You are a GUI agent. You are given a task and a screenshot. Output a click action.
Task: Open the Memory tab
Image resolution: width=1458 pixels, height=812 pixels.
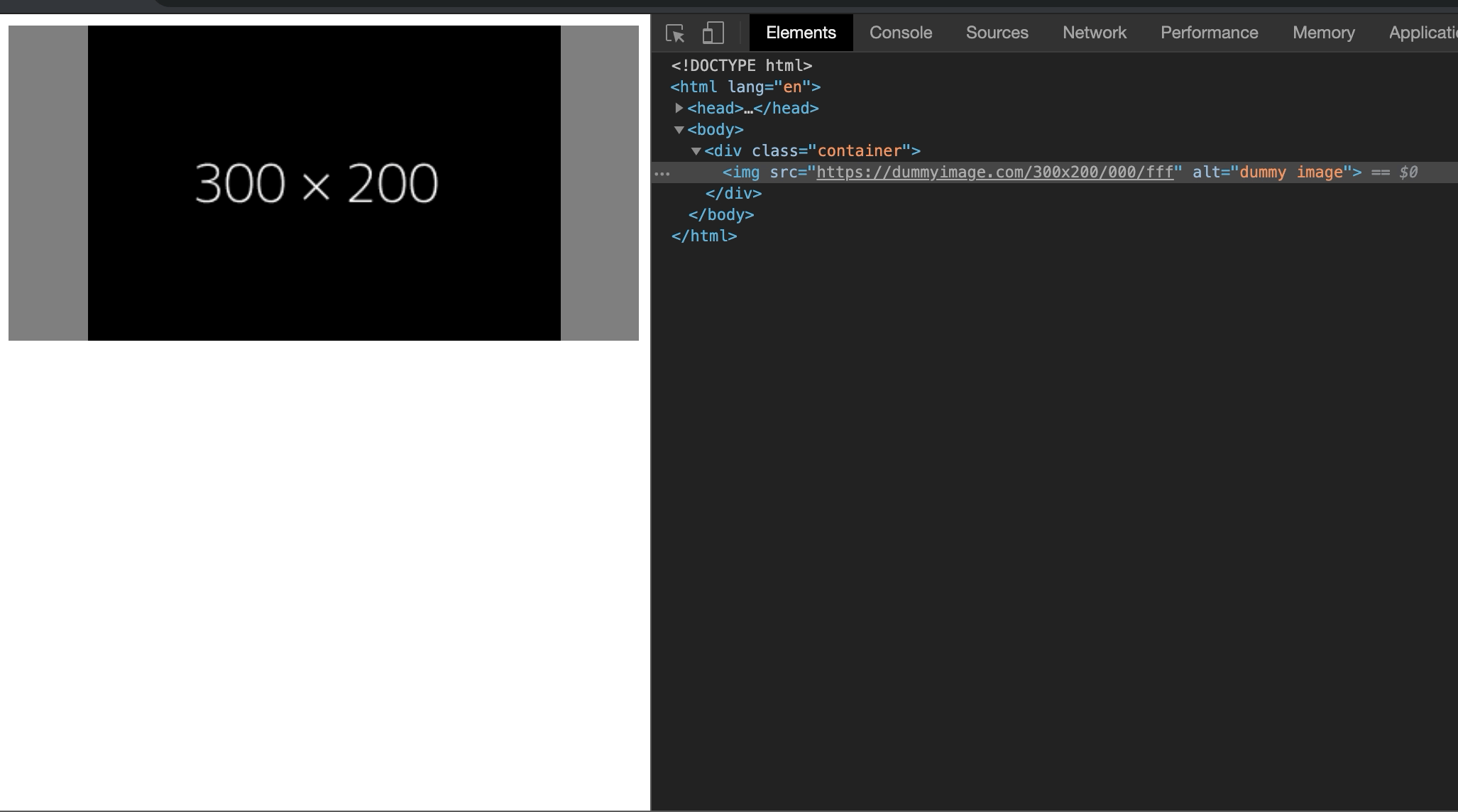click(x=1323, y=33)
